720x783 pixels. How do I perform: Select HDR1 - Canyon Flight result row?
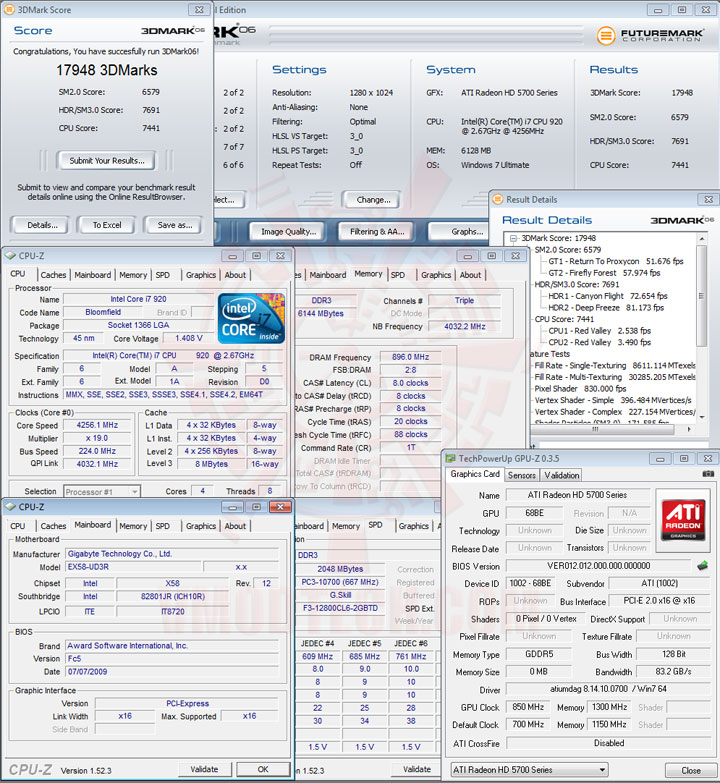point(608,296)
